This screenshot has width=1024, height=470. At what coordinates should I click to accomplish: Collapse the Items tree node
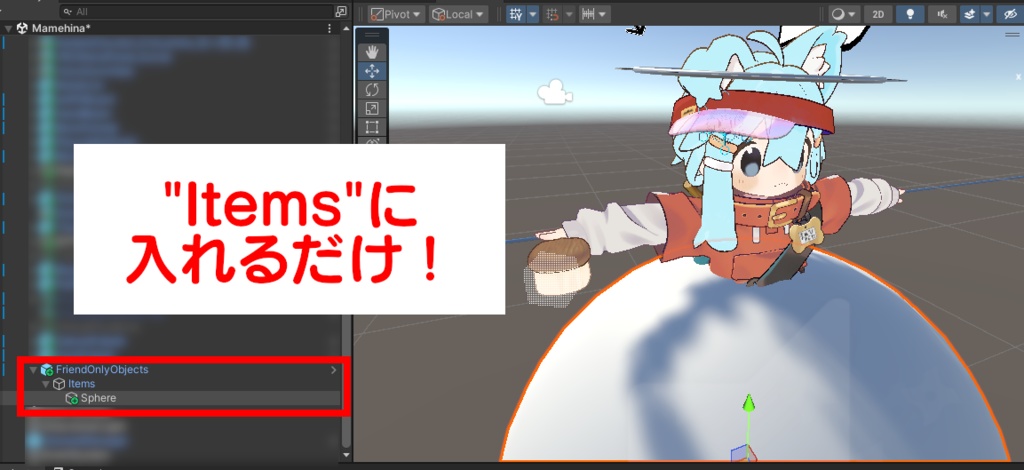pos(45,384)
